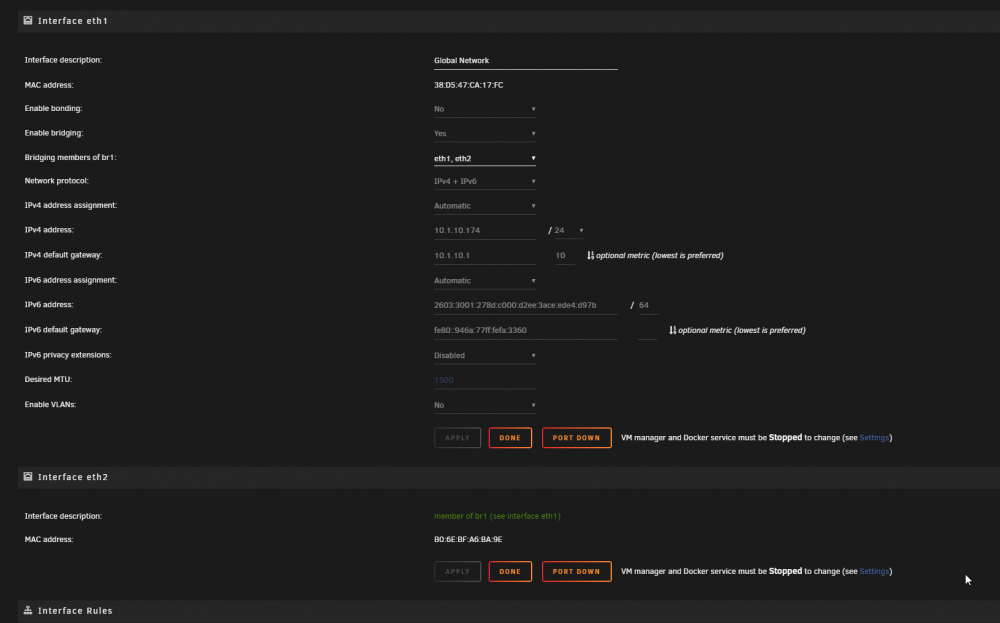Open the Bridging members of br1 dropdown
The height and width of the screenshot is (623, 1000).
(x=485, y=158)
